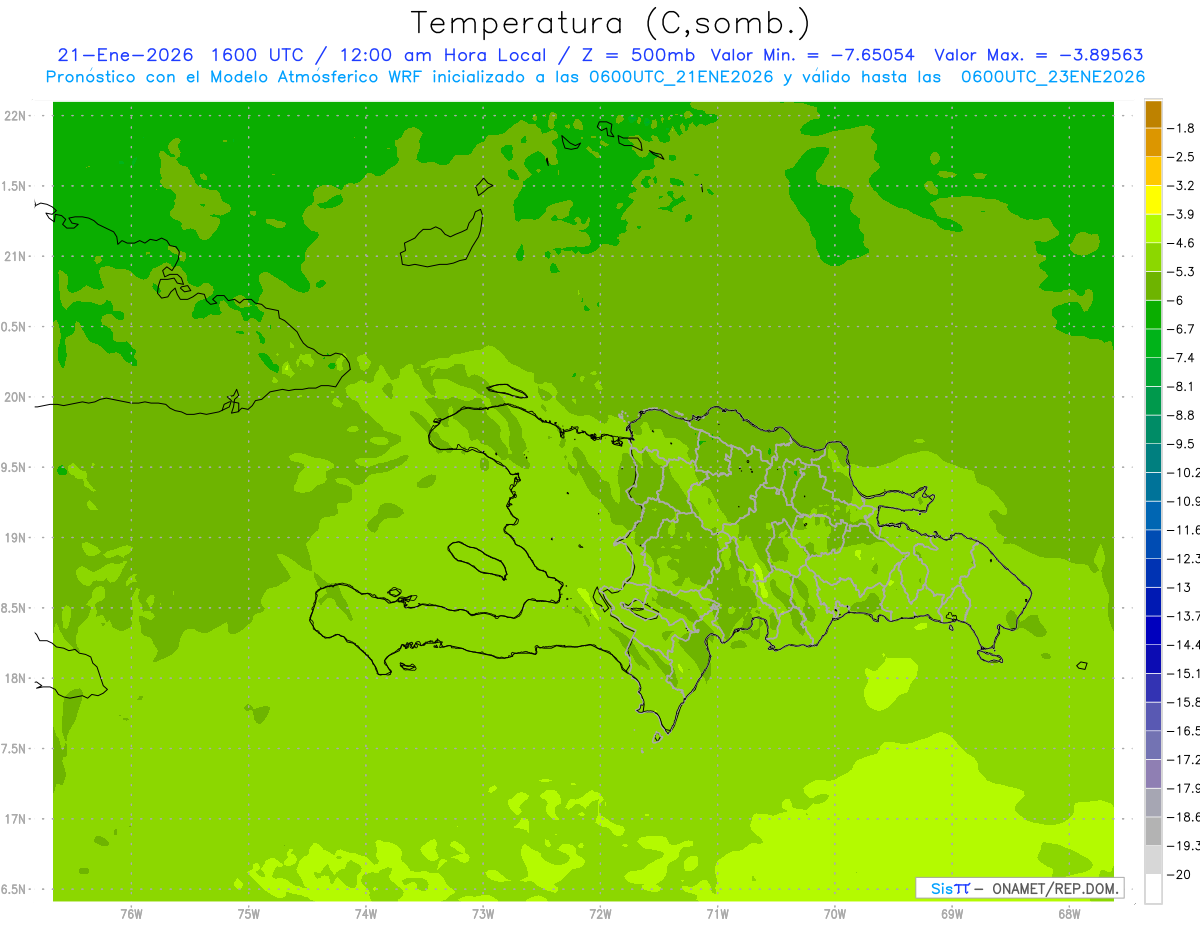Click the "-8.1" legend value

point(1182,386)
